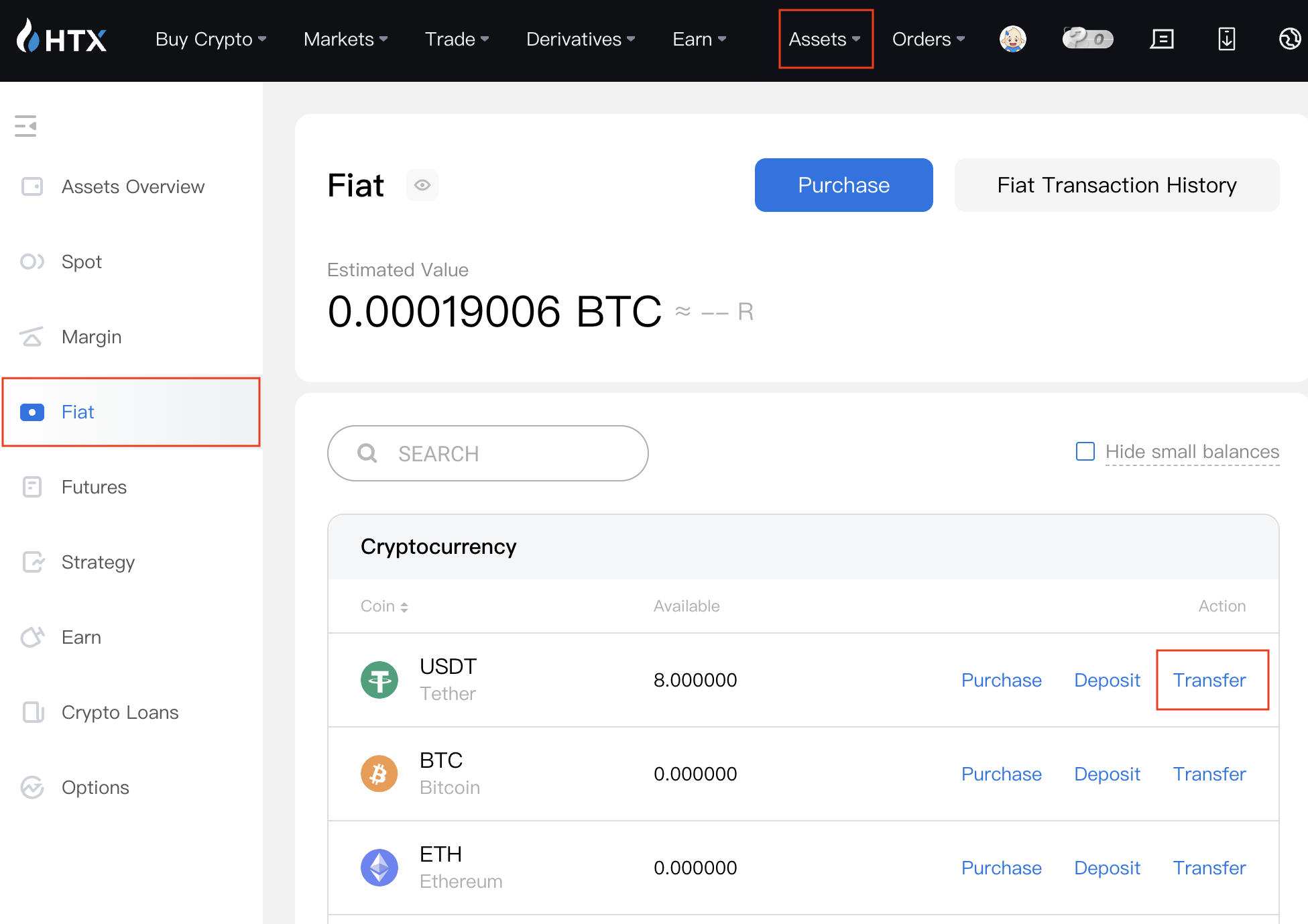Click Transfer link for USDT

pyautogui.click(x=1209, y=680)
